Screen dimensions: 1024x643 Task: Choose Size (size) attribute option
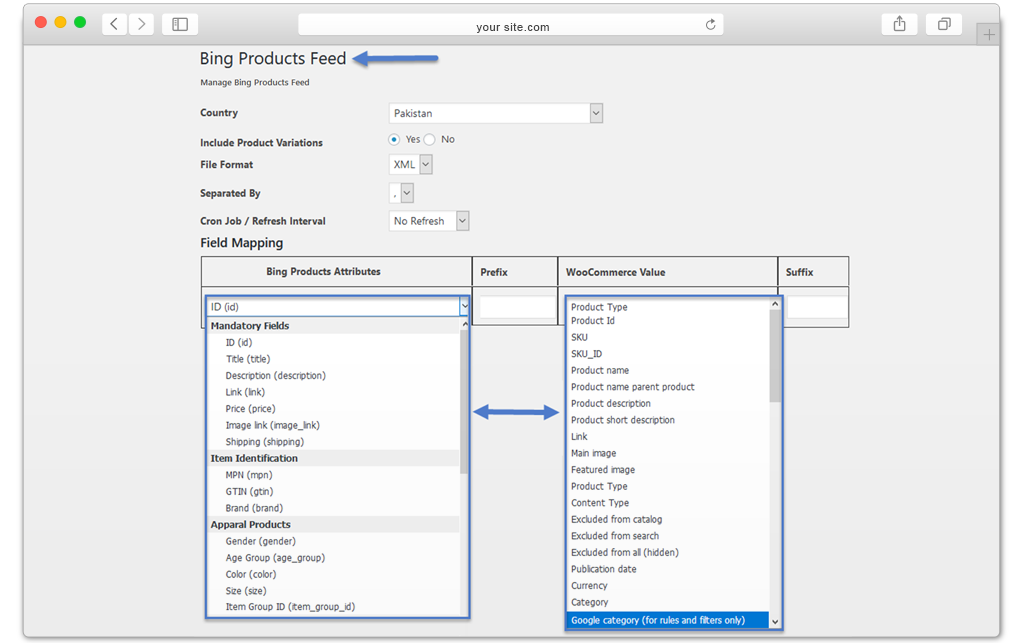[x=246, y=591]
